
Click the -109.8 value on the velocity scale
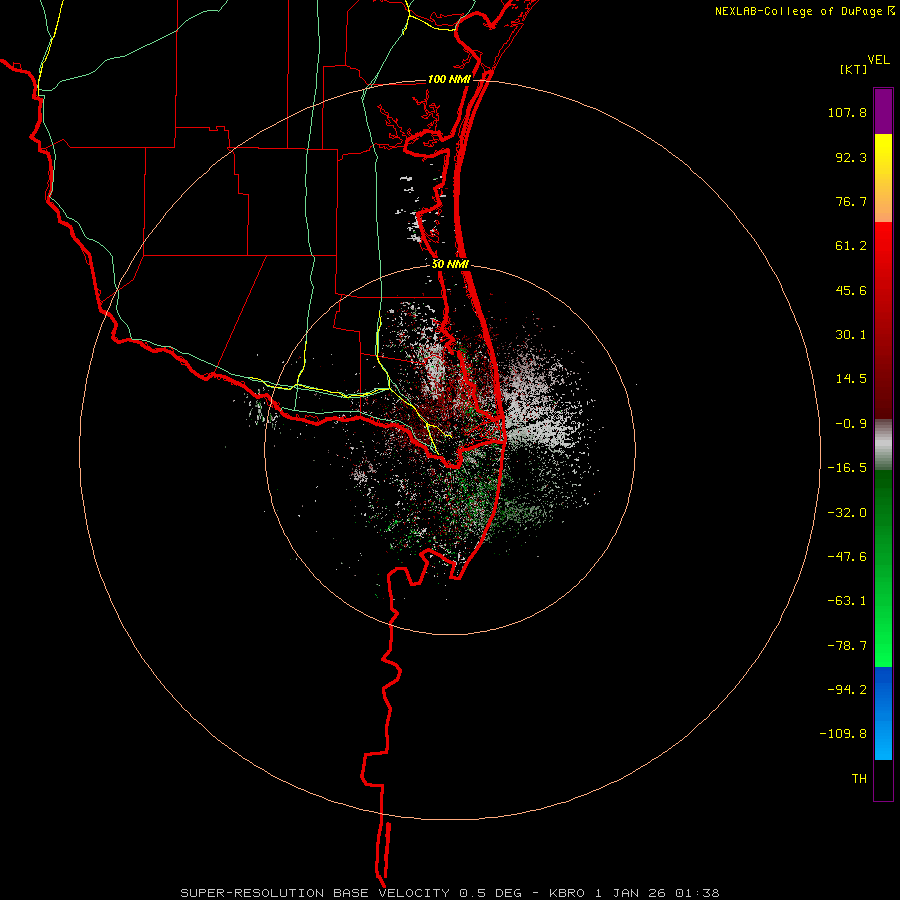click(843, 734)
